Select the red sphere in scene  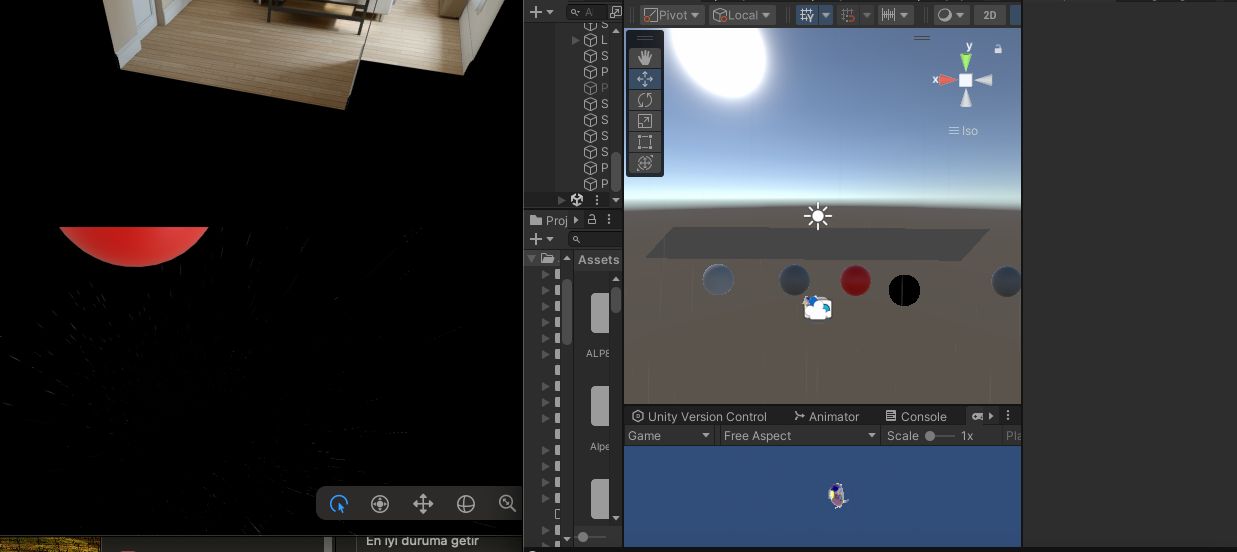click(856, 280)
